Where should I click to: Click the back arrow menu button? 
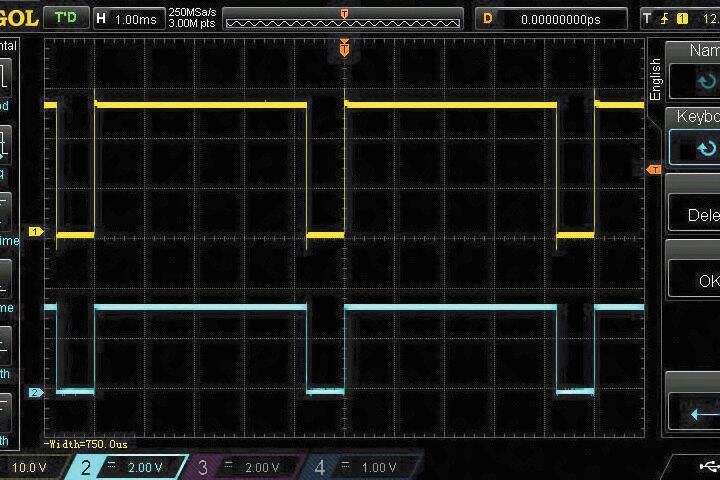click(x=694, y=412)
